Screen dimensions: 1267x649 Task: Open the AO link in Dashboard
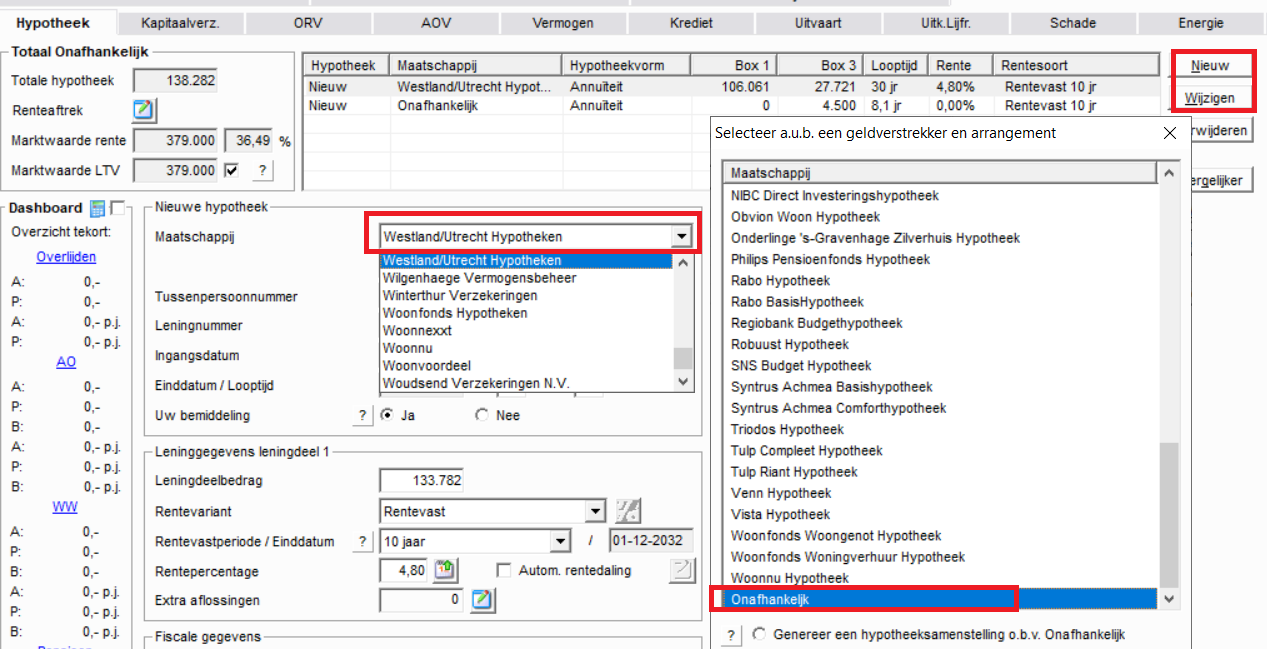(x=66, y=362)
